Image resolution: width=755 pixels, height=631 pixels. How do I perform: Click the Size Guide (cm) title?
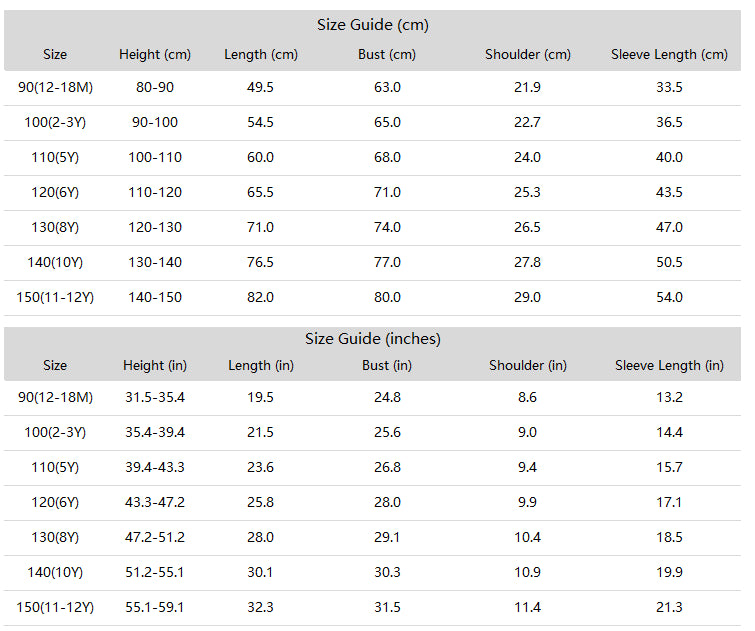pos(373,25)
